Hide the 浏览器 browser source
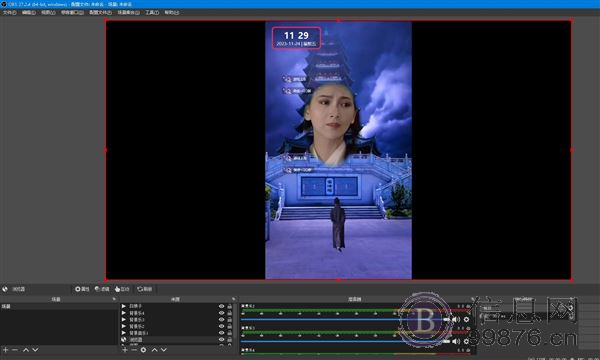The height and width of the screenshot is (360, 600). [x=221, y=339]
